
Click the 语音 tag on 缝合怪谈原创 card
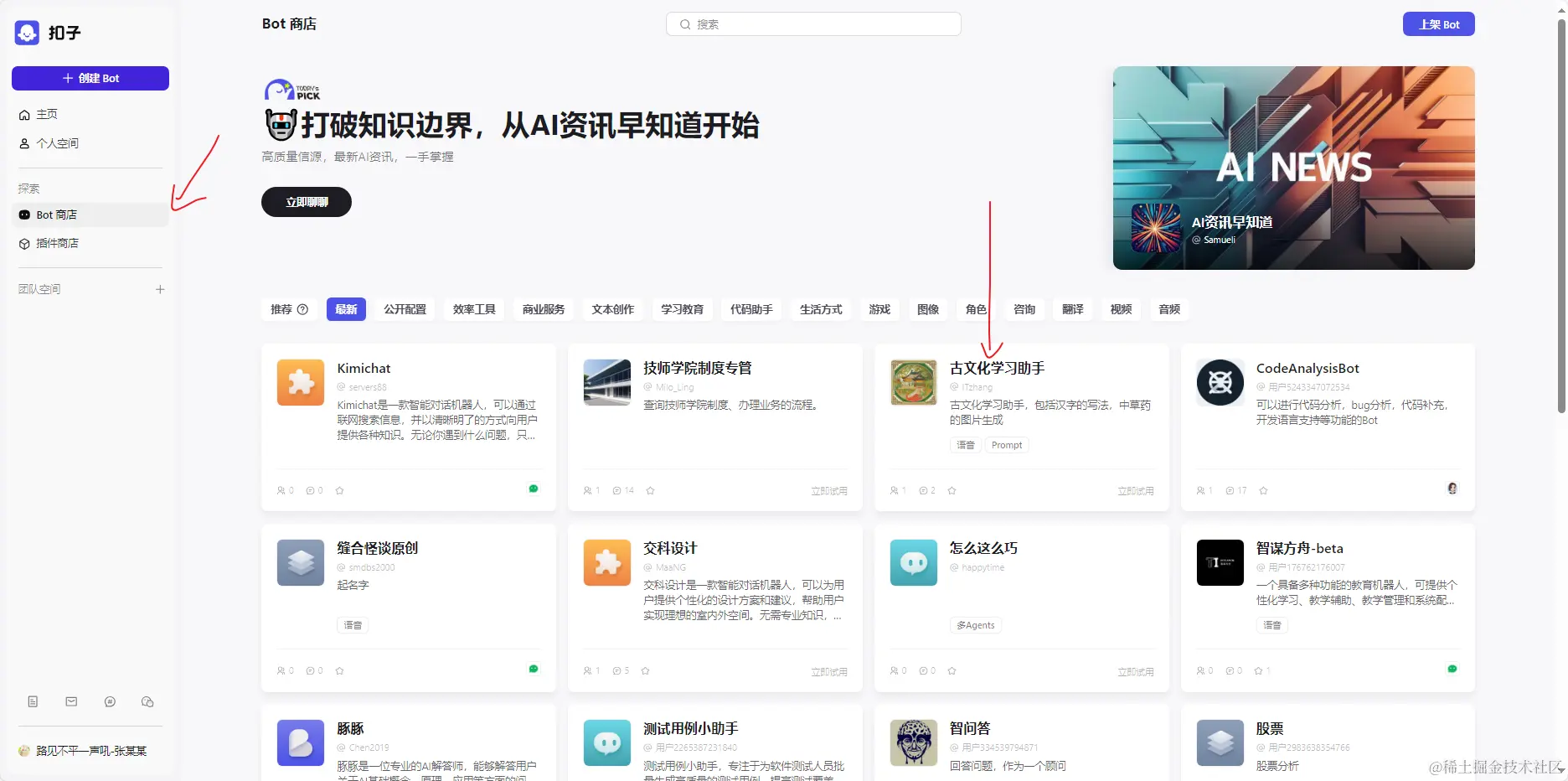tap(353, 625)
